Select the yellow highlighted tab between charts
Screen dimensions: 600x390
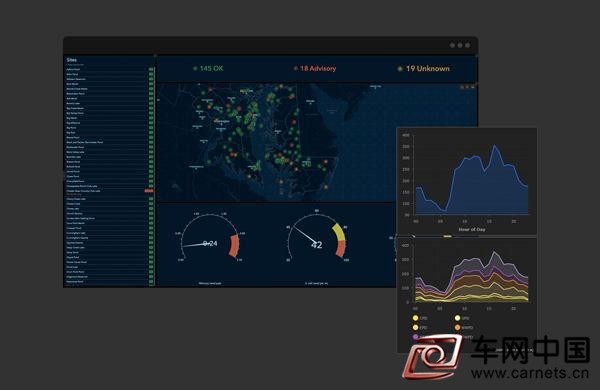[x=447, y=237]
